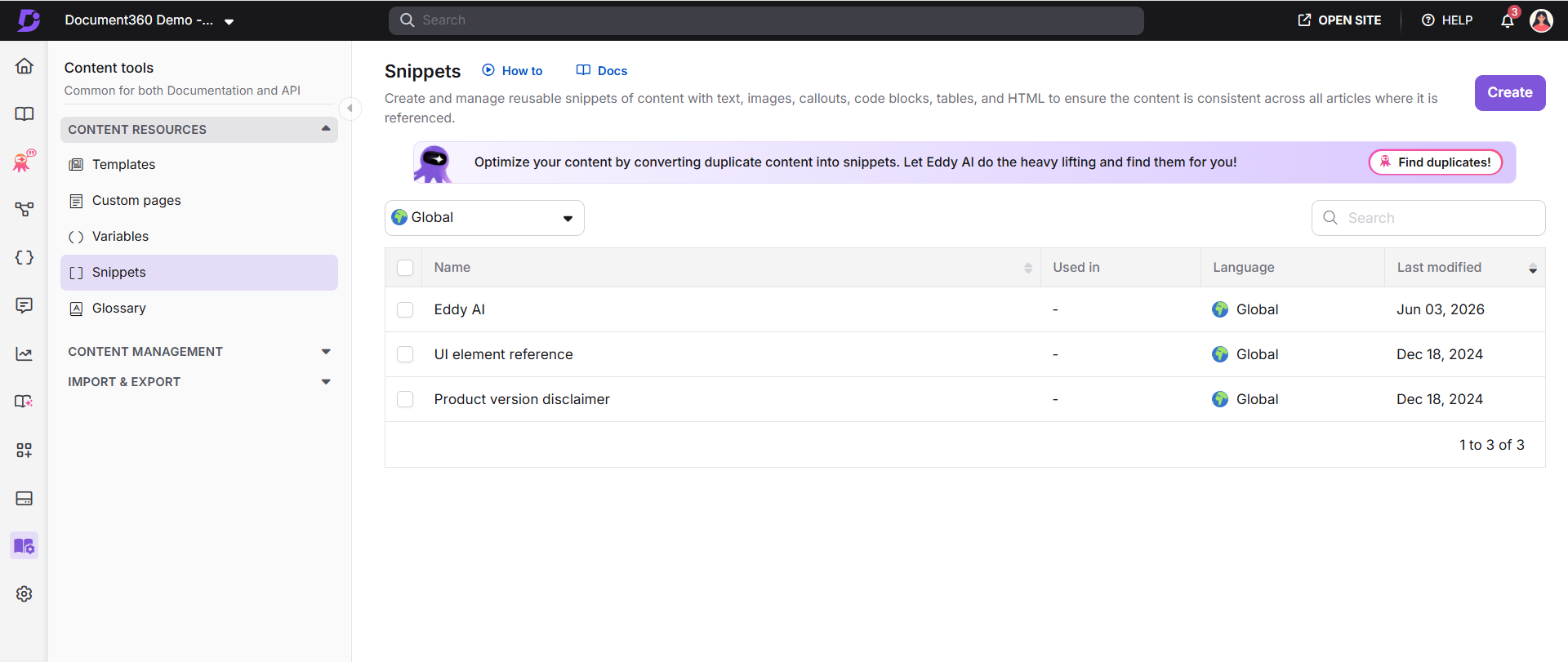This screenshot has width=1568, height=662.
Task: Check the Eddy AI snippet row
Action: click(x=405, y=309)
